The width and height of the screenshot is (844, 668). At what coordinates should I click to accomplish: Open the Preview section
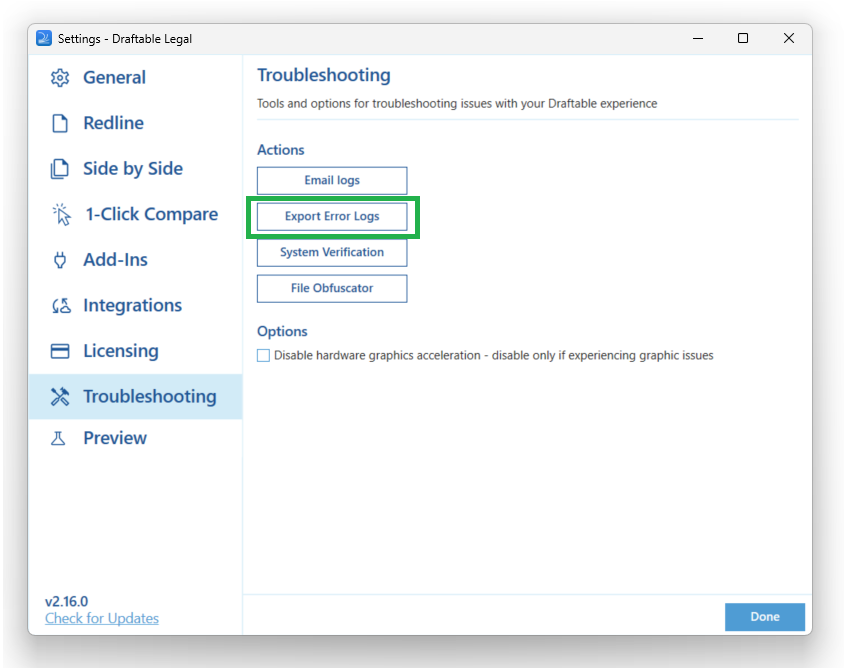pos(135,438)
